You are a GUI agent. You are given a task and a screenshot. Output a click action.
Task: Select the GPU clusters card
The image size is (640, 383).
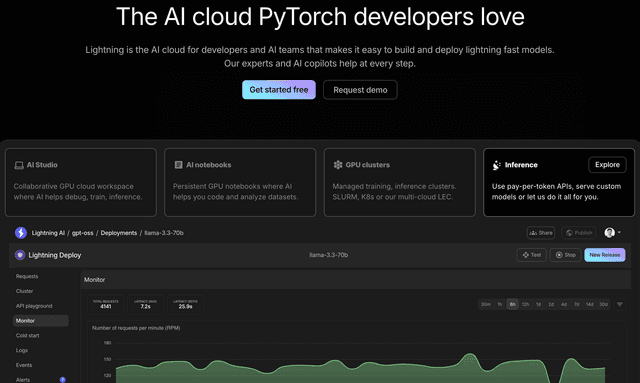click(x=400, y=182)
